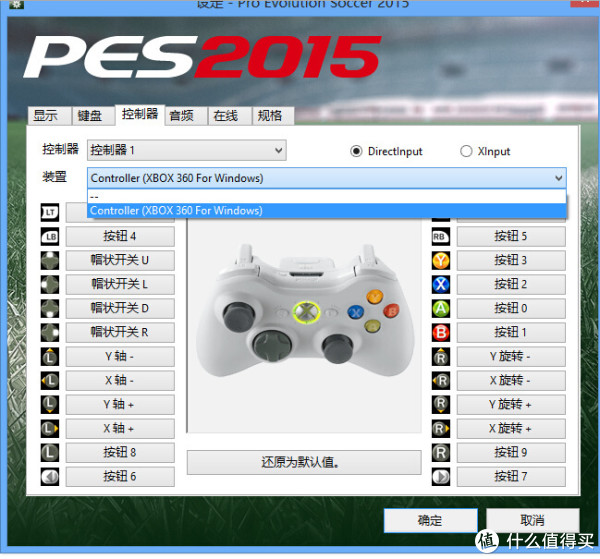Switch to the 键盘 tab
The height and width of the screenshot is (559, 600).
click(90, 116)
